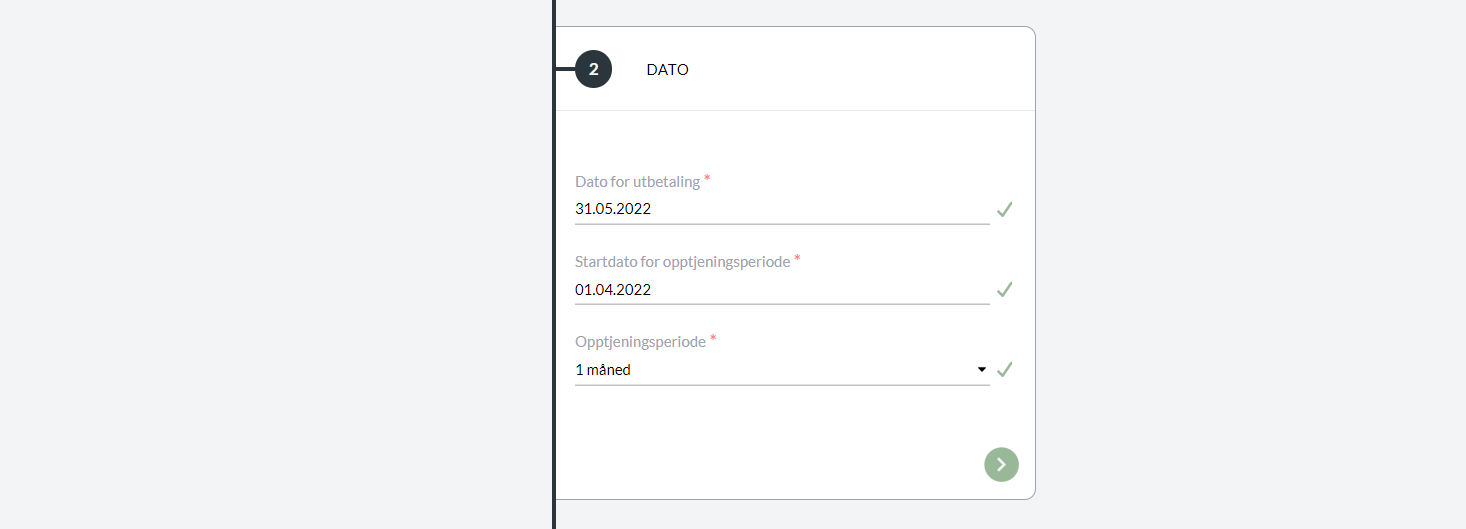Click checkmark beside Dato for utbetaling field
1466x529 pixels.
coord(1005,210)
